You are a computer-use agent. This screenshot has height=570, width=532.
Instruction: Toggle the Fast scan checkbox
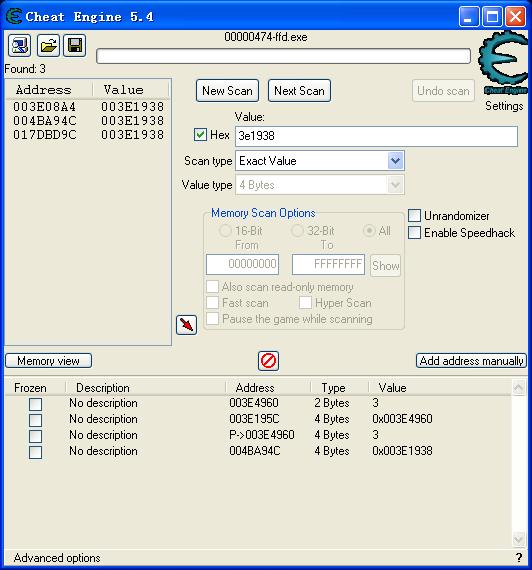coord(212,302)
